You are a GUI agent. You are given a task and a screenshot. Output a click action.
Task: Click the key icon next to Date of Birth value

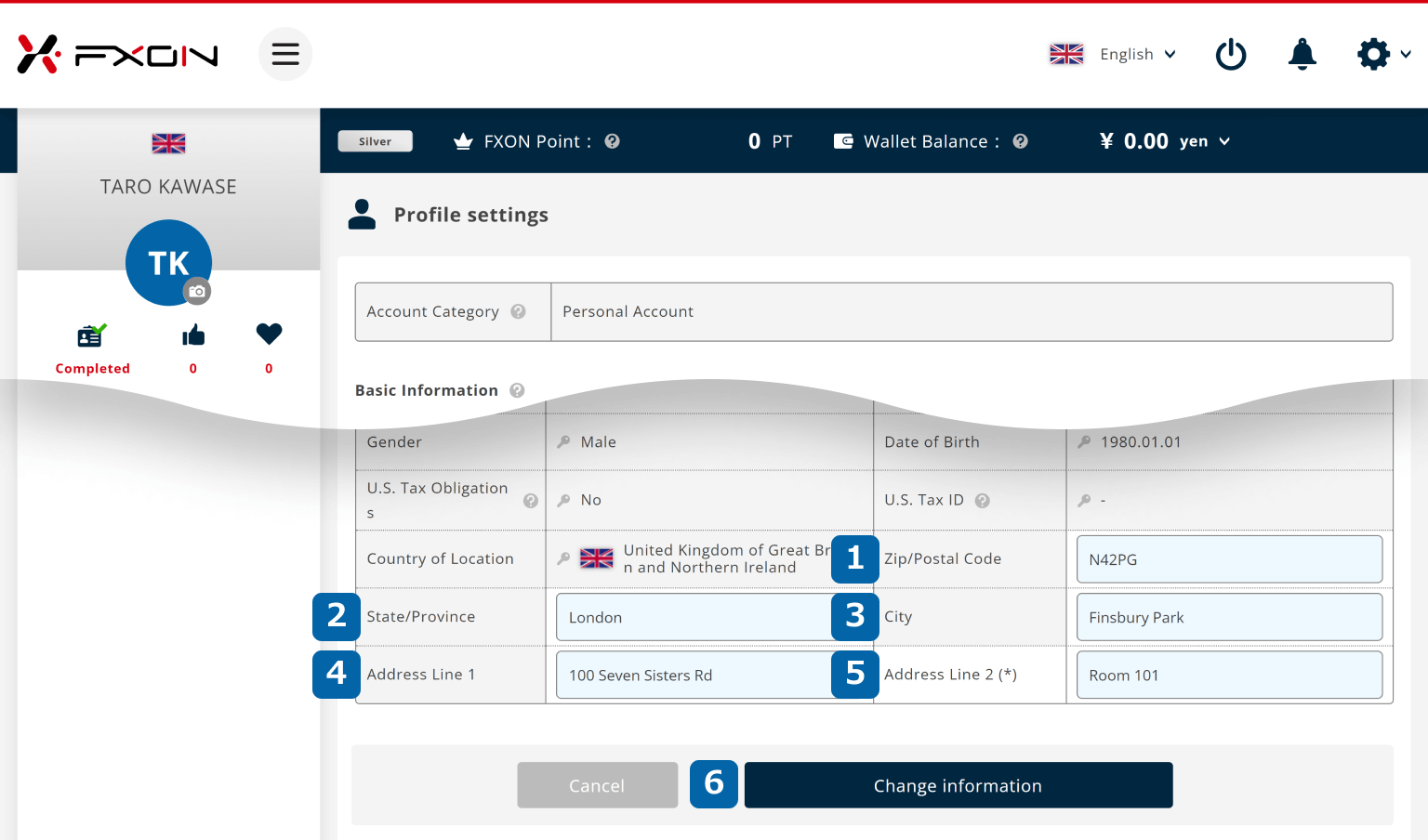1084,442
